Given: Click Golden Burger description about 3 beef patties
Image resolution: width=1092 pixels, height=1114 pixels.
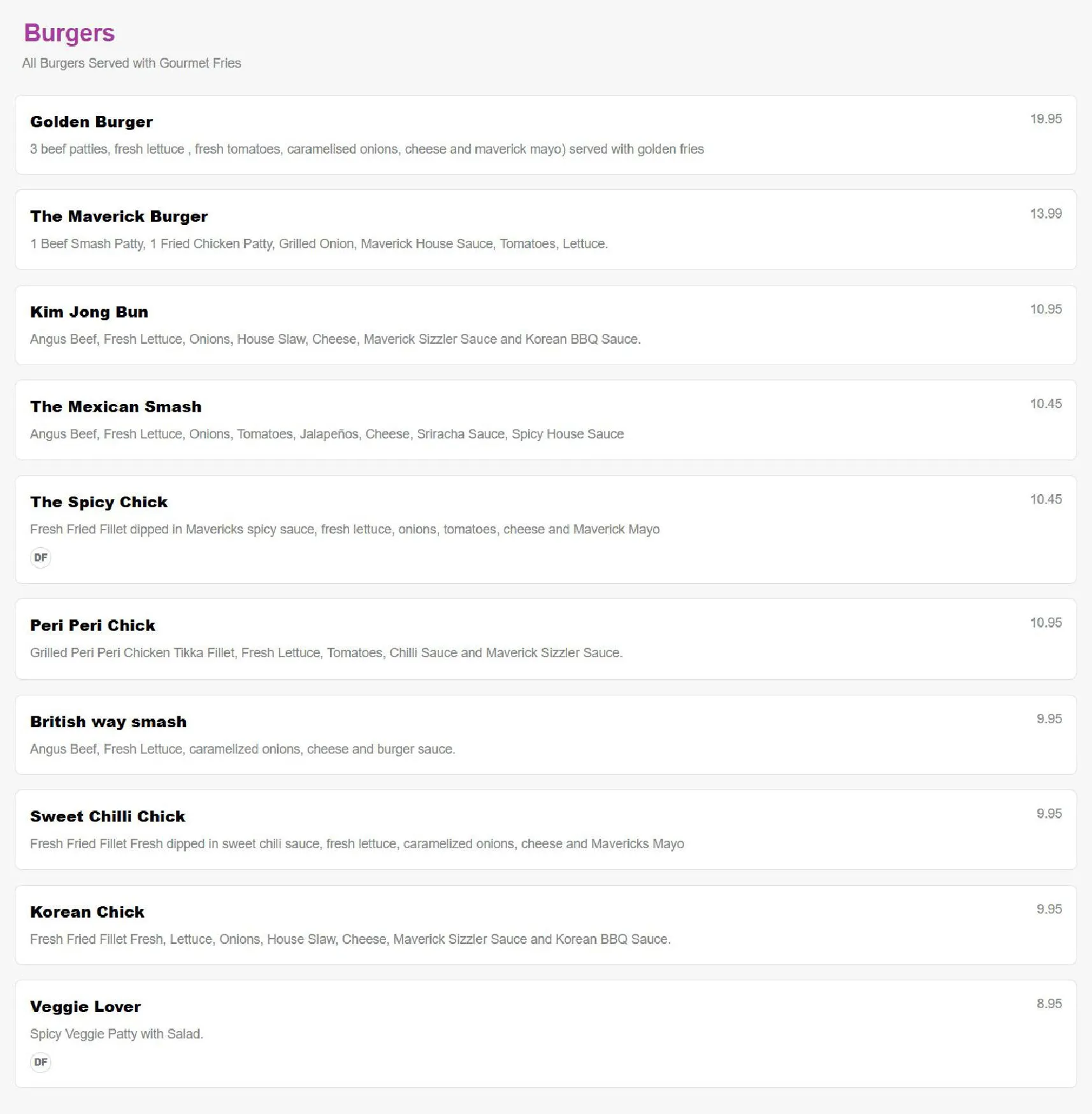Looking at the screenshot, I should 367,149.
